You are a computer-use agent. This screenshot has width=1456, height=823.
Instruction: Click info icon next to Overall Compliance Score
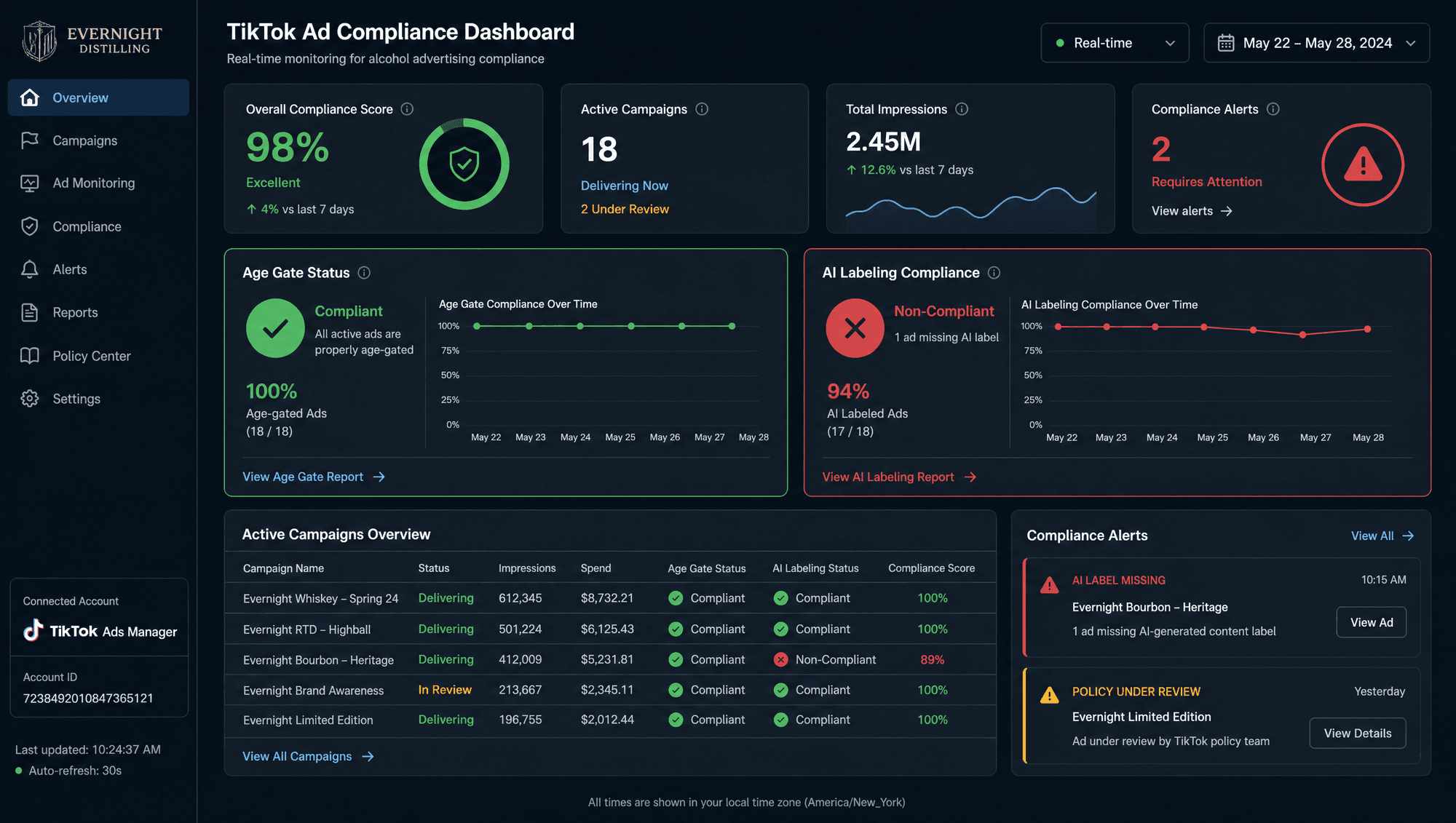point(408,109)
